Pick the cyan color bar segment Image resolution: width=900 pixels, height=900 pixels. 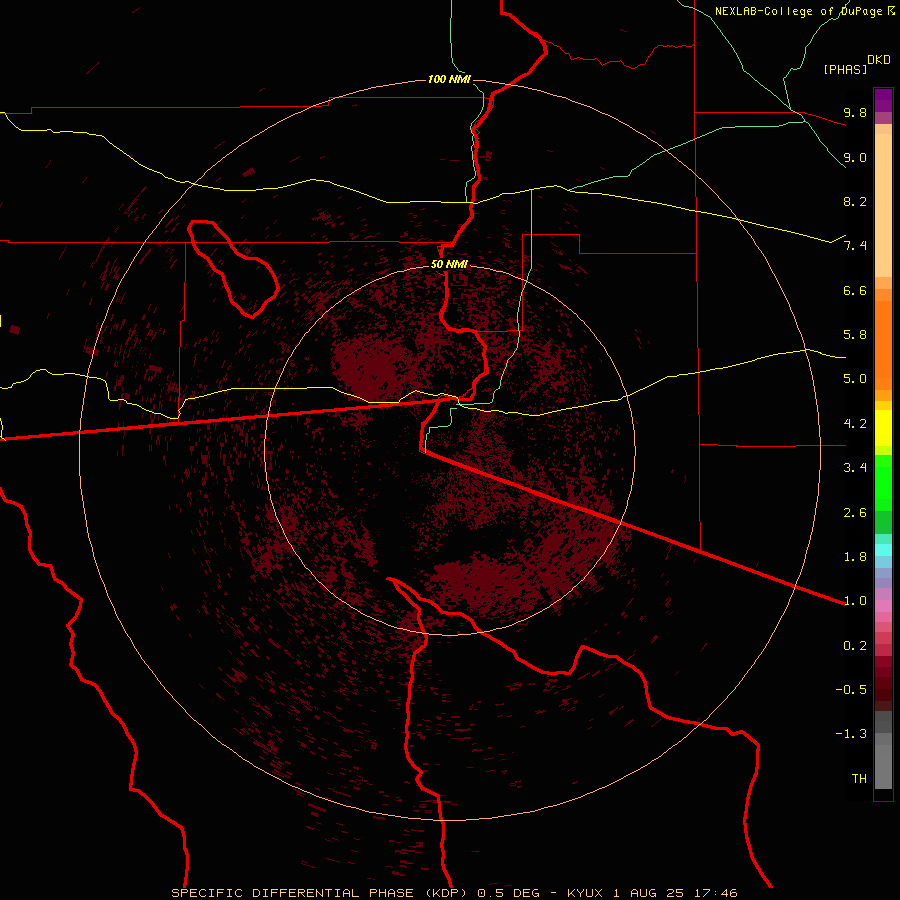point(883,549)
